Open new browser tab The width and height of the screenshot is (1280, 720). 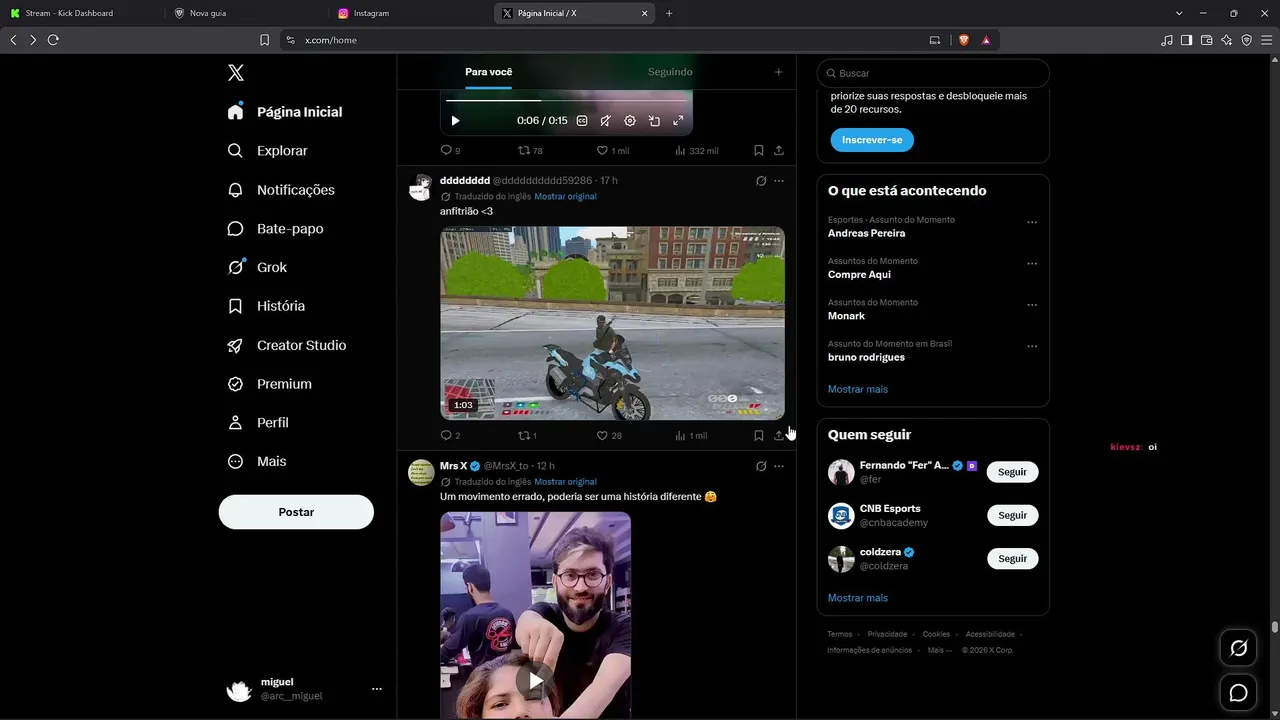coord(669,13)
